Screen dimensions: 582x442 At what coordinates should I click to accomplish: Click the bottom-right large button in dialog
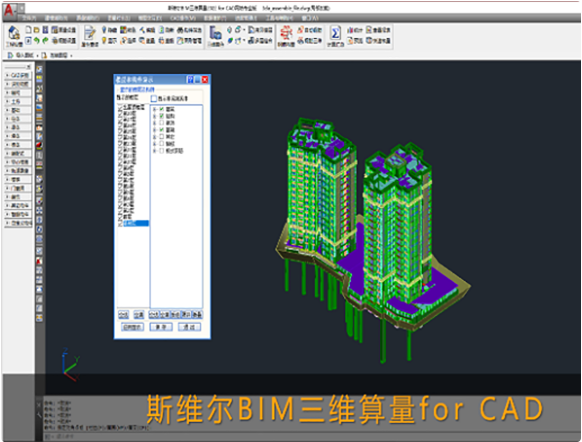pos(189,327)
